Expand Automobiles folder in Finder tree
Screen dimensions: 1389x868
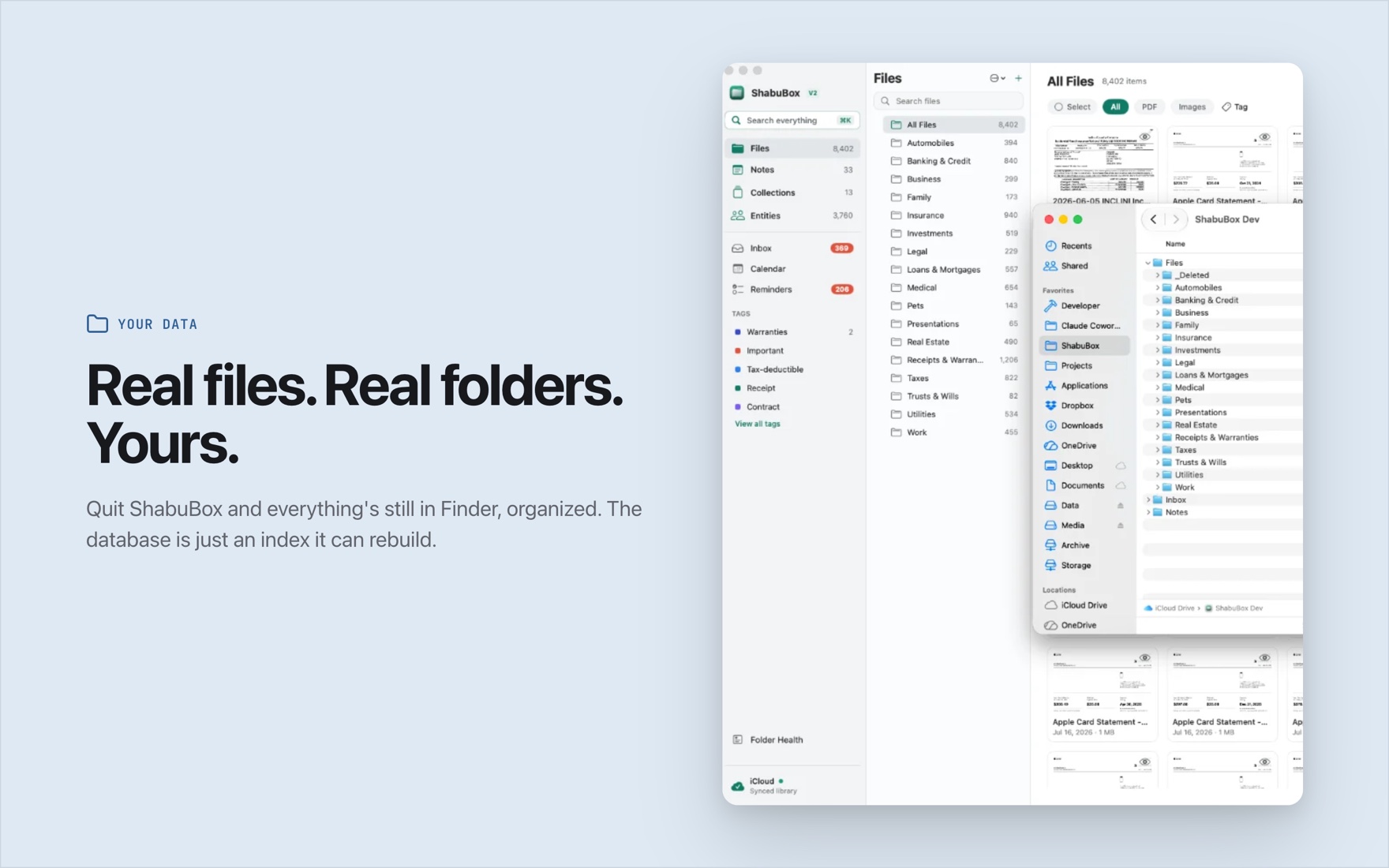1157,288
